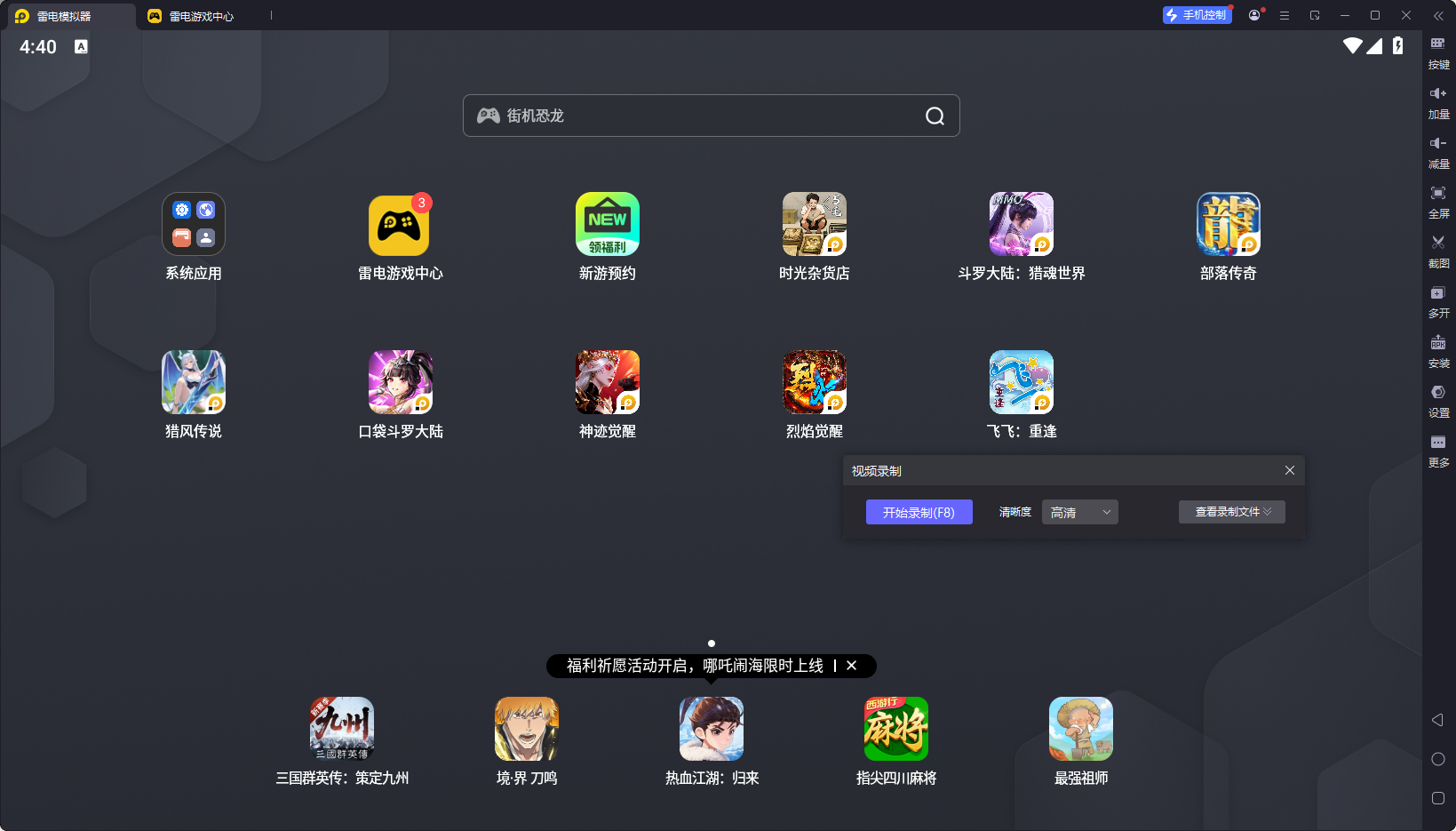Open the 清晰度 quality dropdown set to 高清
Screen dimensions: 1456x831
coord(1079,512)
